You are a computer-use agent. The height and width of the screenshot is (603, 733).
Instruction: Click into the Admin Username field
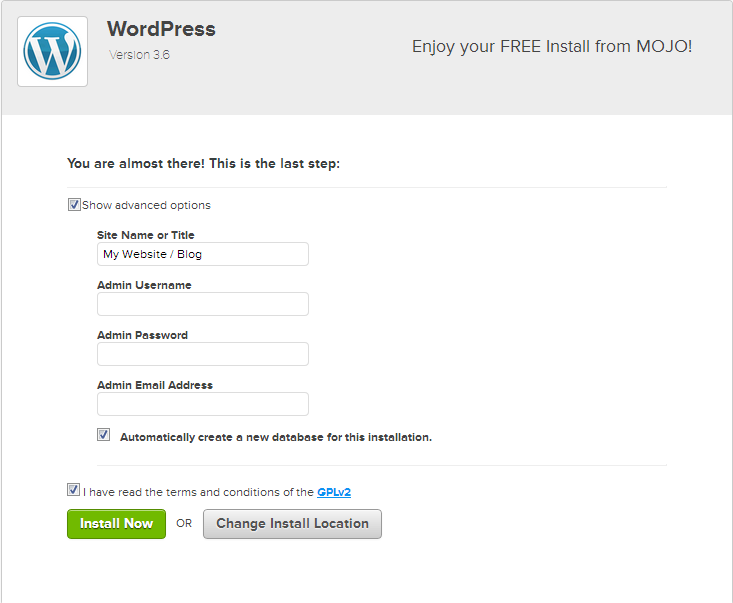pos(203,304)
